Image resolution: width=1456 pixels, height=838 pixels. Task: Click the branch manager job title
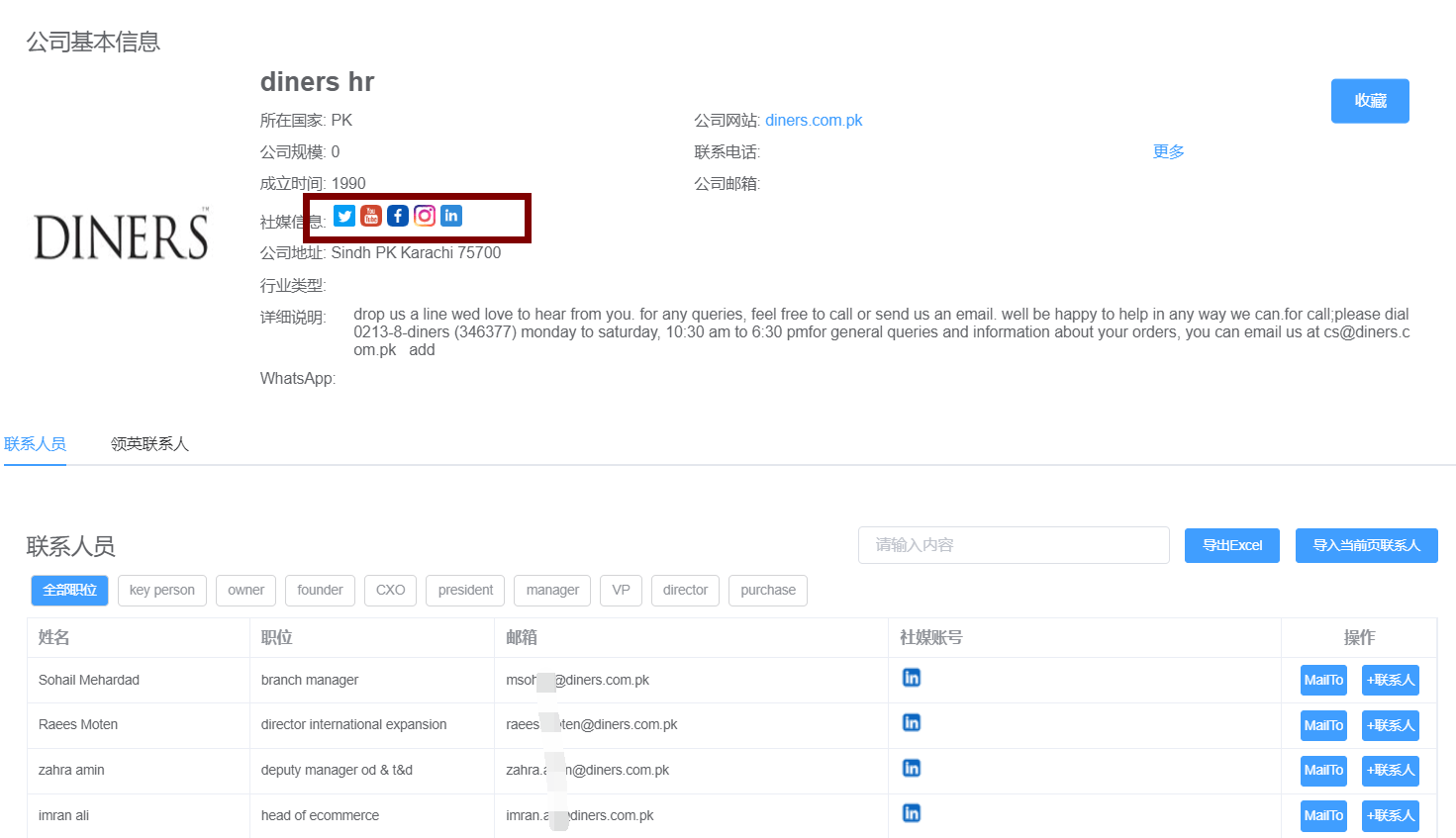pyautogui.click(x=310, y=680)
